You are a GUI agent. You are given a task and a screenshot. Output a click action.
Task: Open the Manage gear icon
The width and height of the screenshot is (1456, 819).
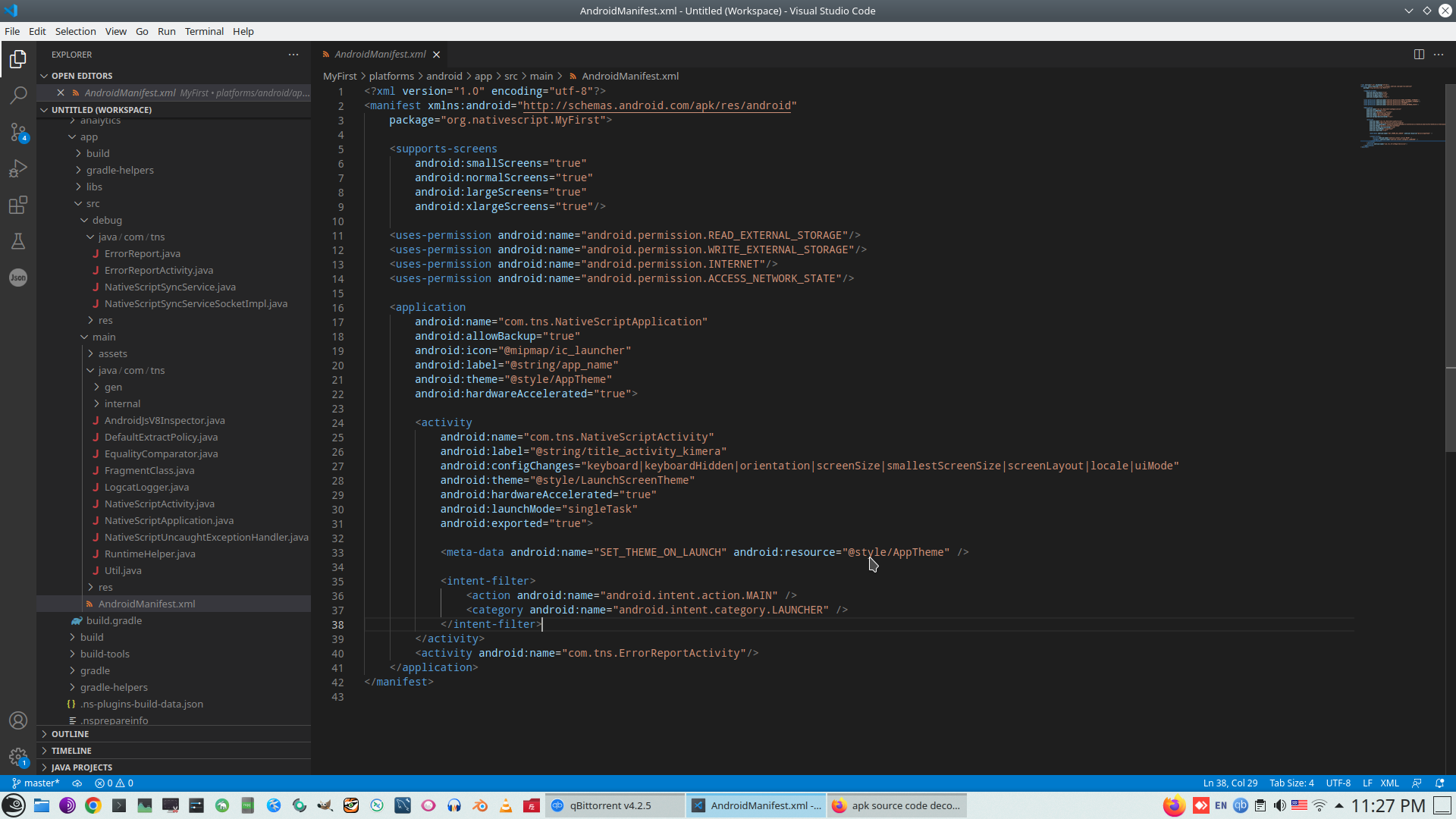point(18,756)
